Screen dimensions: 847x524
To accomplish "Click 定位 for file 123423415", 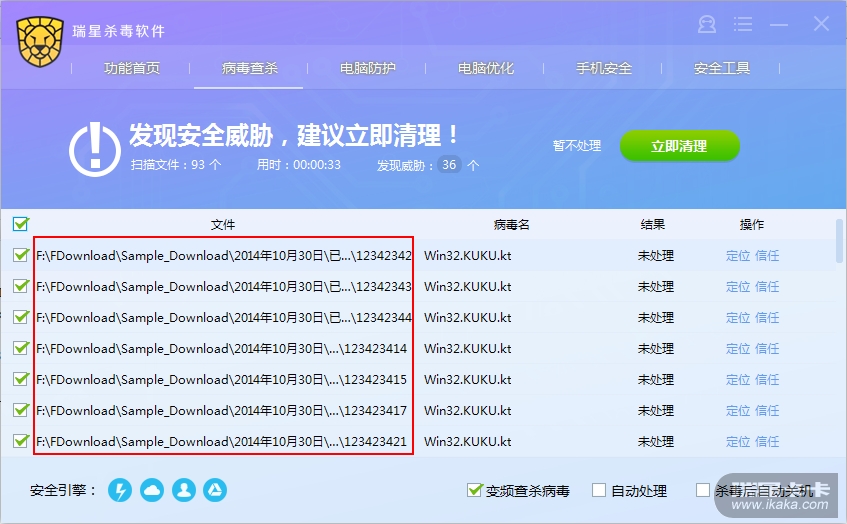I will click(x=738, y=380).
